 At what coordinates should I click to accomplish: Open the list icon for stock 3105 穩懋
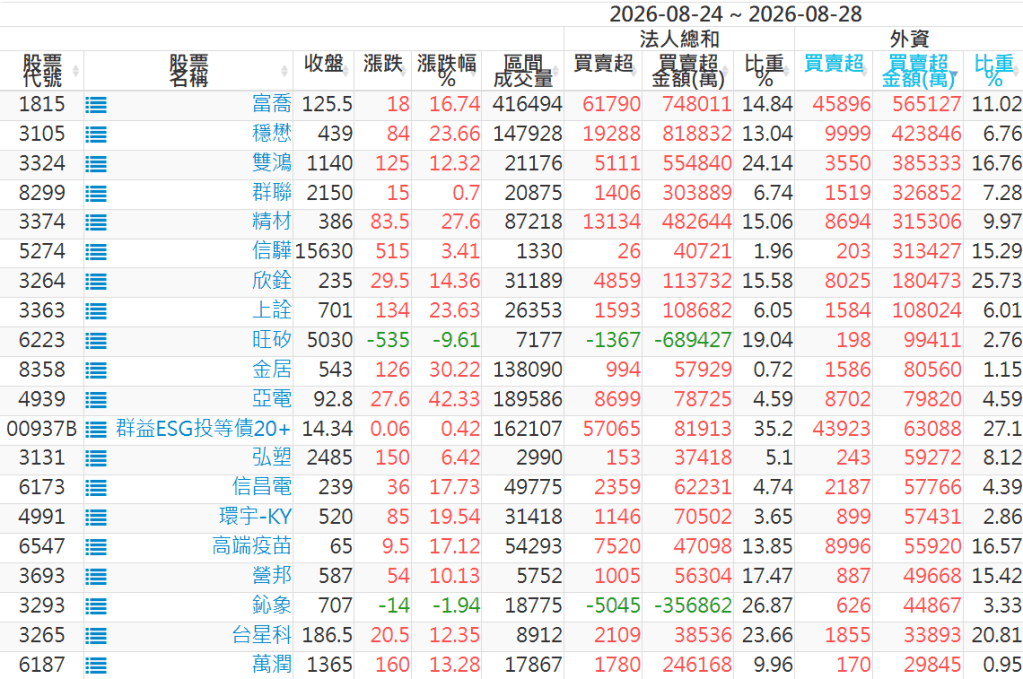point(96,134)
